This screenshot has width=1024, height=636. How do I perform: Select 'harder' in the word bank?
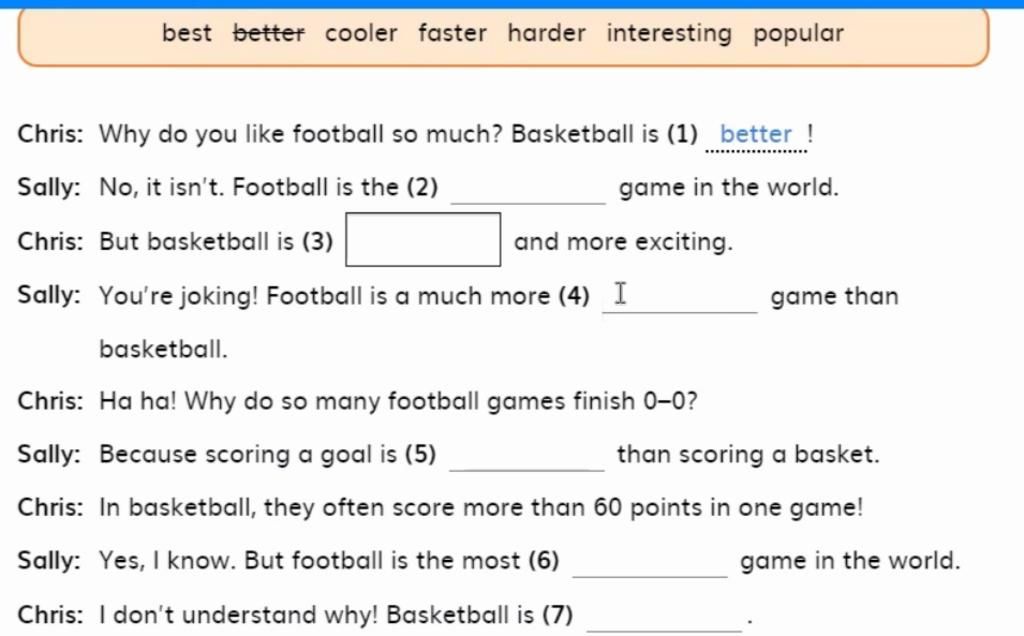pos(547,33)
